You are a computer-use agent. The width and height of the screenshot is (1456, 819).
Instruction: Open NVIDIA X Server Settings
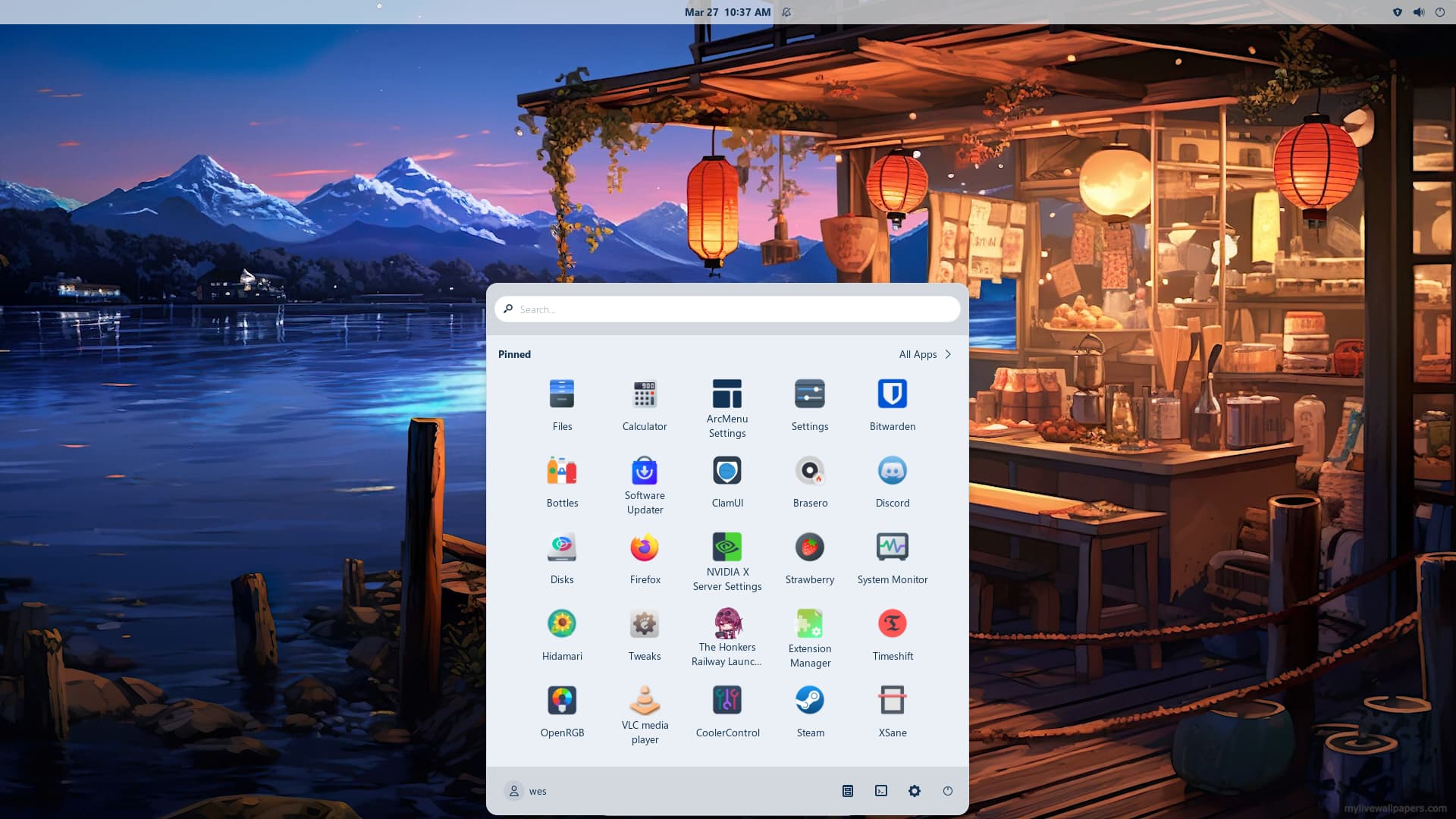coord(726,560)
